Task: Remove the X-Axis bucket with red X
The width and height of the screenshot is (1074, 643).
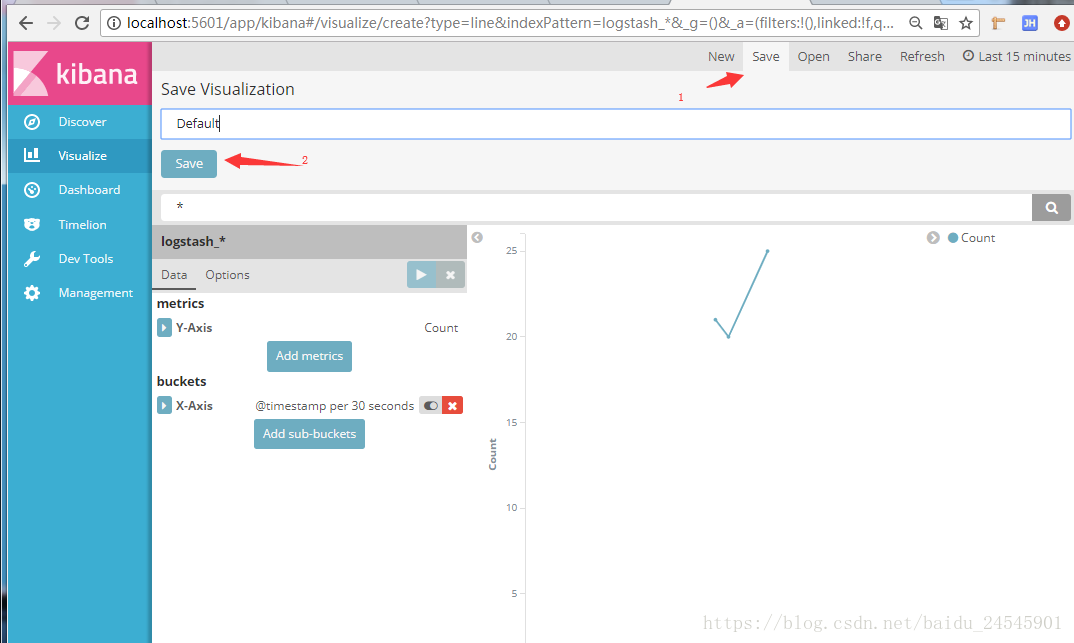Action: coord(452,405)
